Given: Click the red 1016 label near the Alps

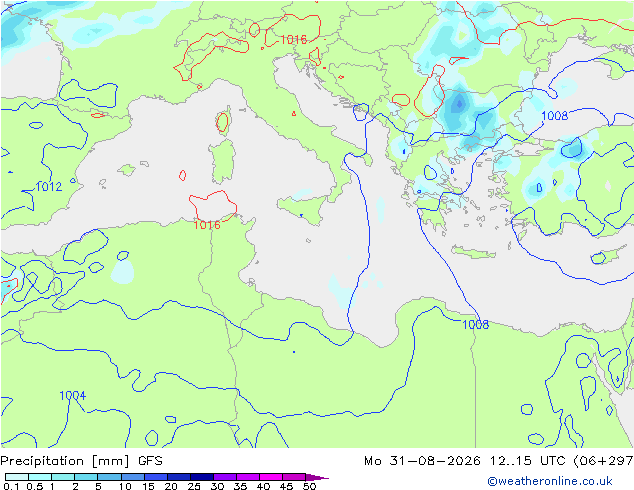Looking at the screenshot, I should (294, 40).
